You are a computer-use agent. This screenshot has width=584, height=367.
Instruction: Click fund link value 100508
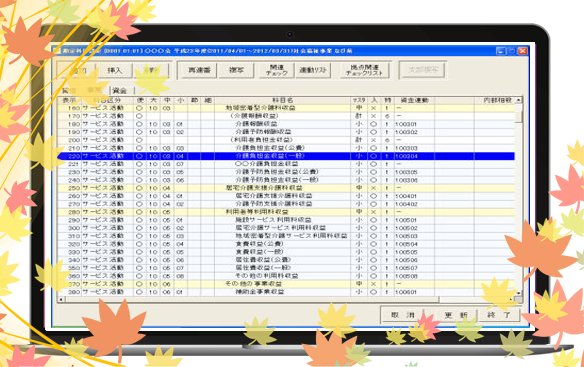(406, 276)
